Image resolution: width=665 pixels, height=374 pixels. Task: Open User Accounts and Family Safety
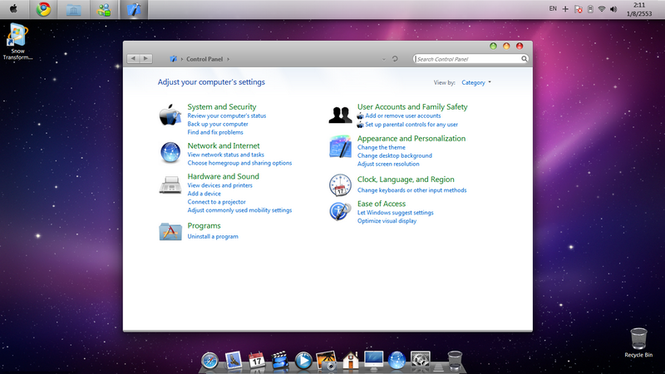pos(412,107)
